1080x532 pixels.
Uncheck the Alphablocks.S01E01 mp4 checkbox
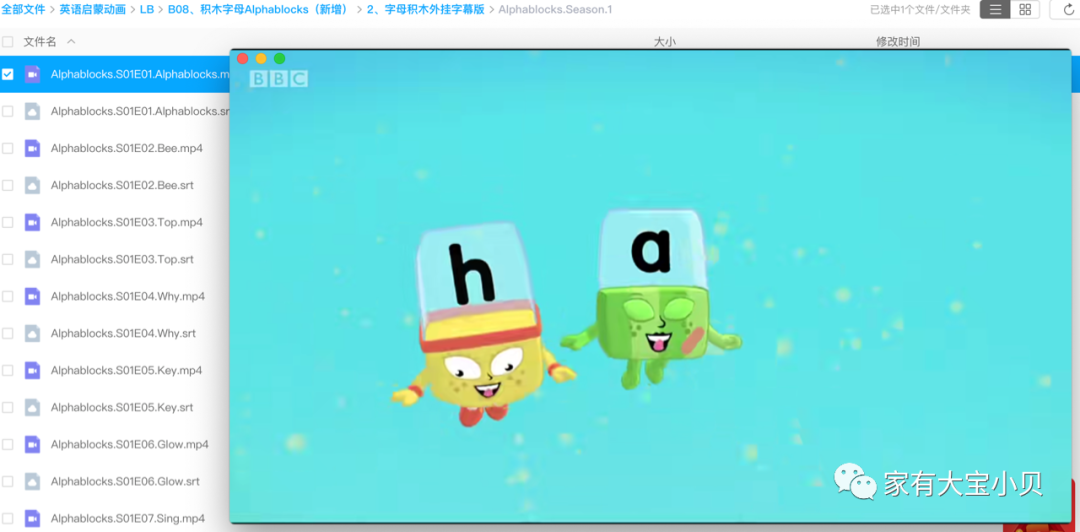point(8,74)
